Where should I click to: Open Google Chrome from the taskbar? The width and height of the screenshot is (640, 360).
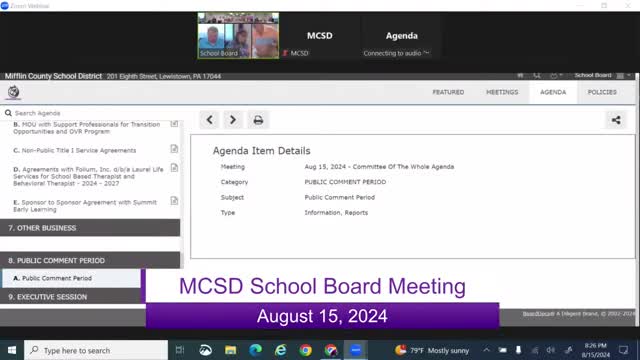305,350
